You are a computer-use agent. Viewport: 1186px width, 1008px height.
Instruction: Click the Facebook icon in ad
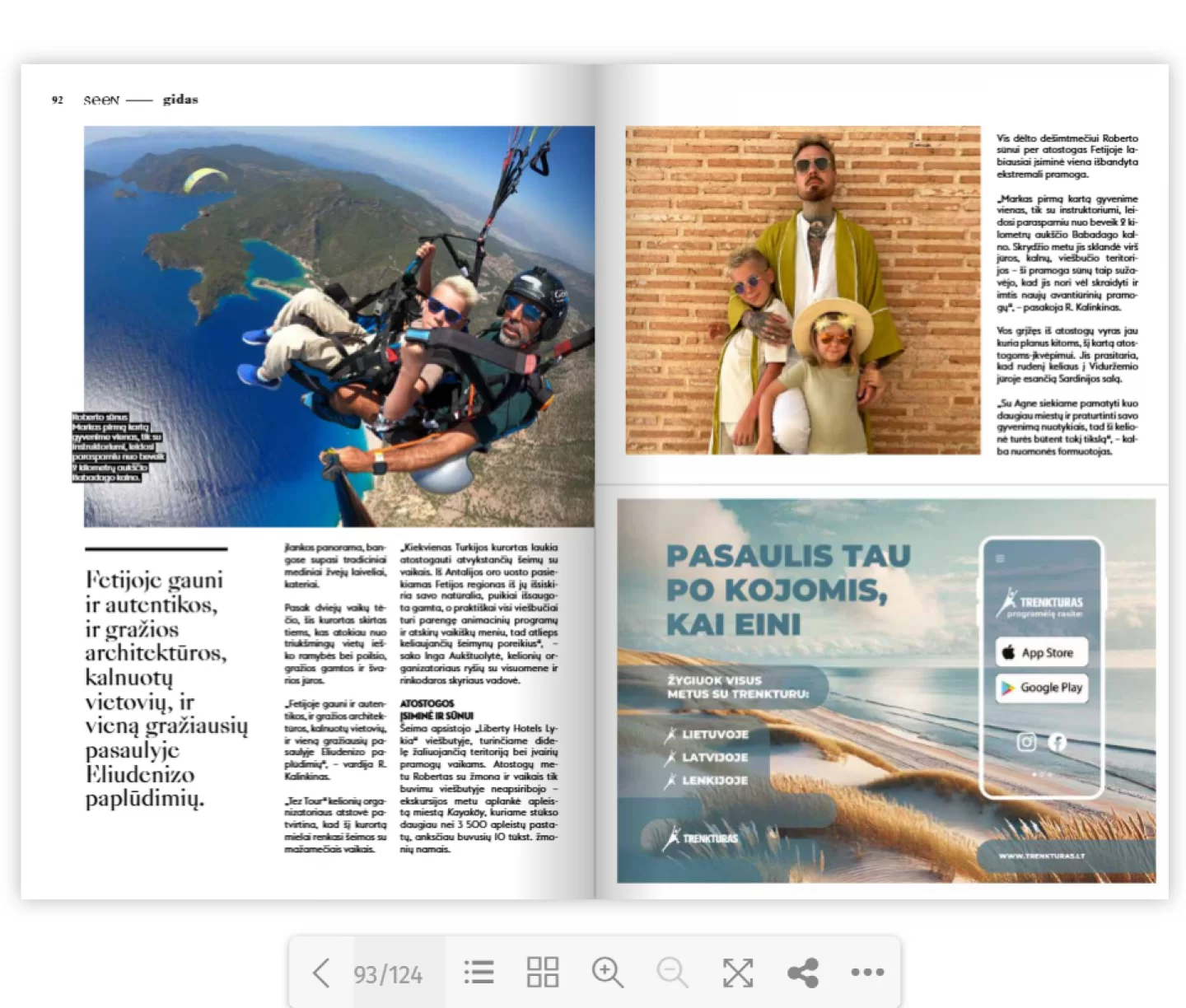tap(1058, 742)
